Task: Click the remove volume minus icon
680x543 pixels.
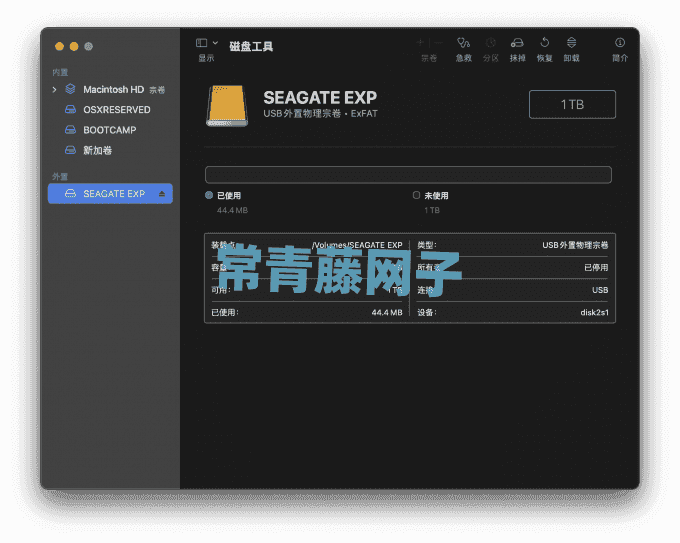Action: pyautogui.click(x=438, y=43)
